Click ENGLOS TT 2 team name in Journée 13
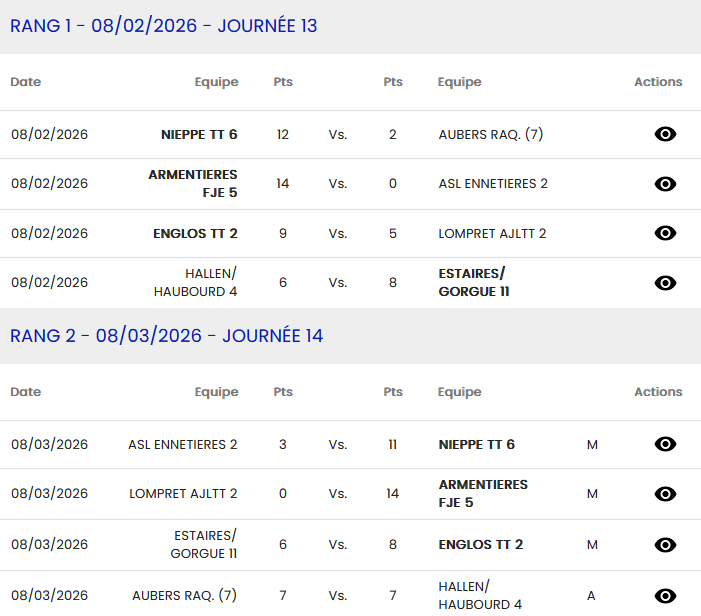701x616 pixels. [x=195, y=233]
